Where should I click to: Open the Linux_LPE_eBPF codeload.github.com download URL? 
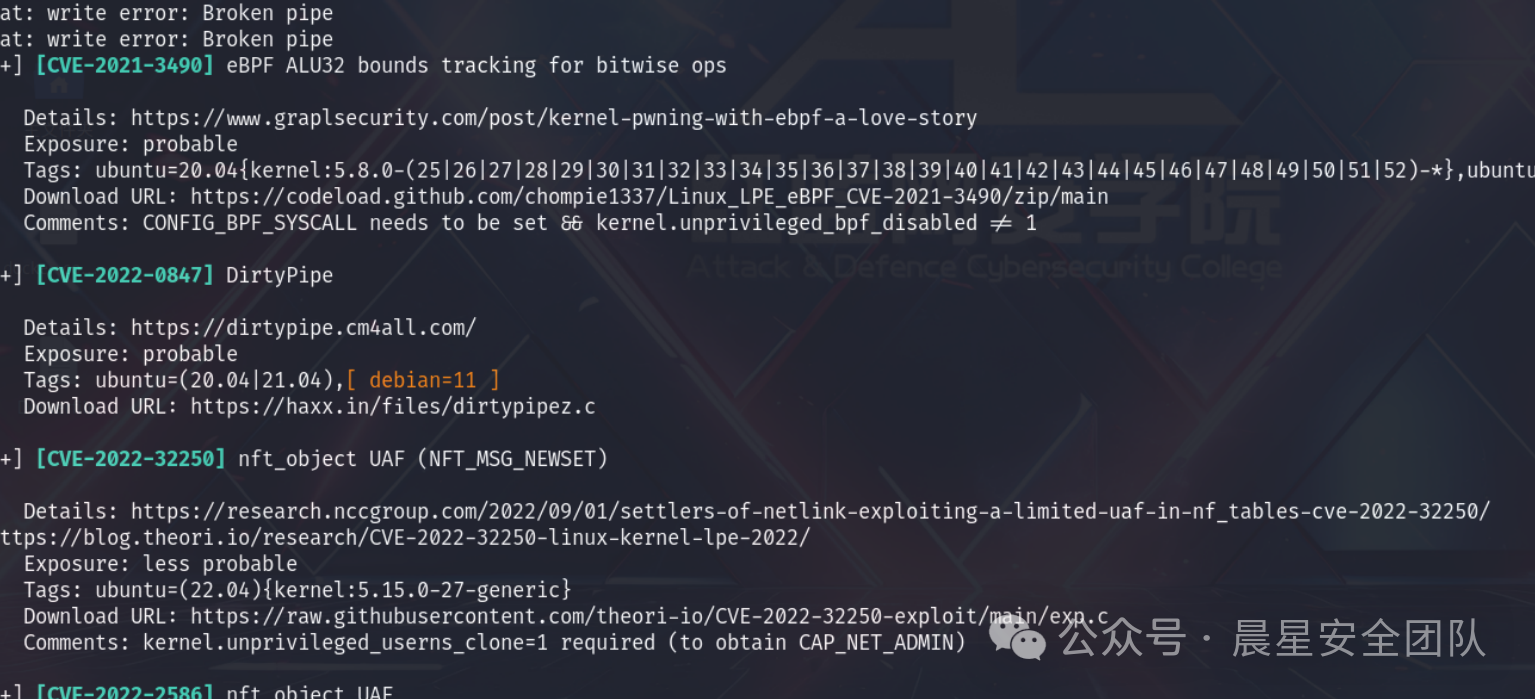click(650, 197)
